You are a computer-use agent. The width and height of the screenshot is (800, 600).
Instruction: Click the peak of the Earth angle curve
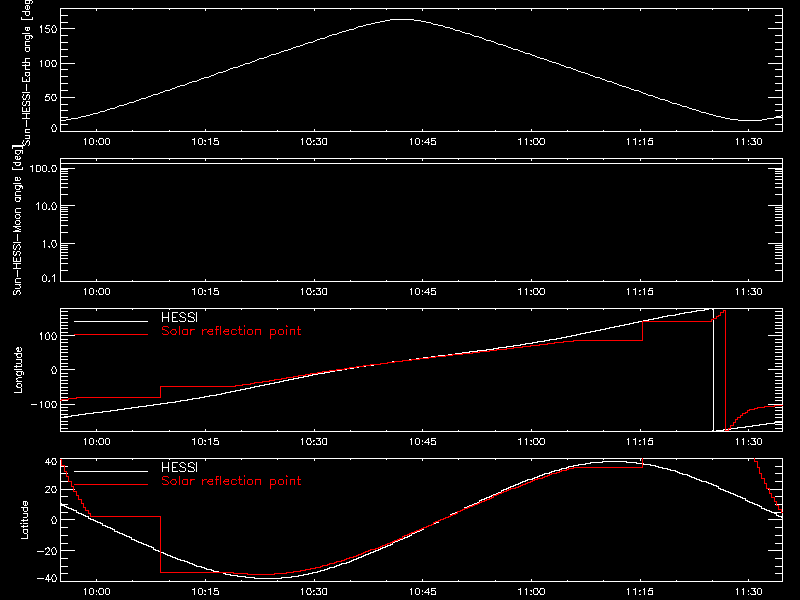pyautogui.click(x=403, y=19)
